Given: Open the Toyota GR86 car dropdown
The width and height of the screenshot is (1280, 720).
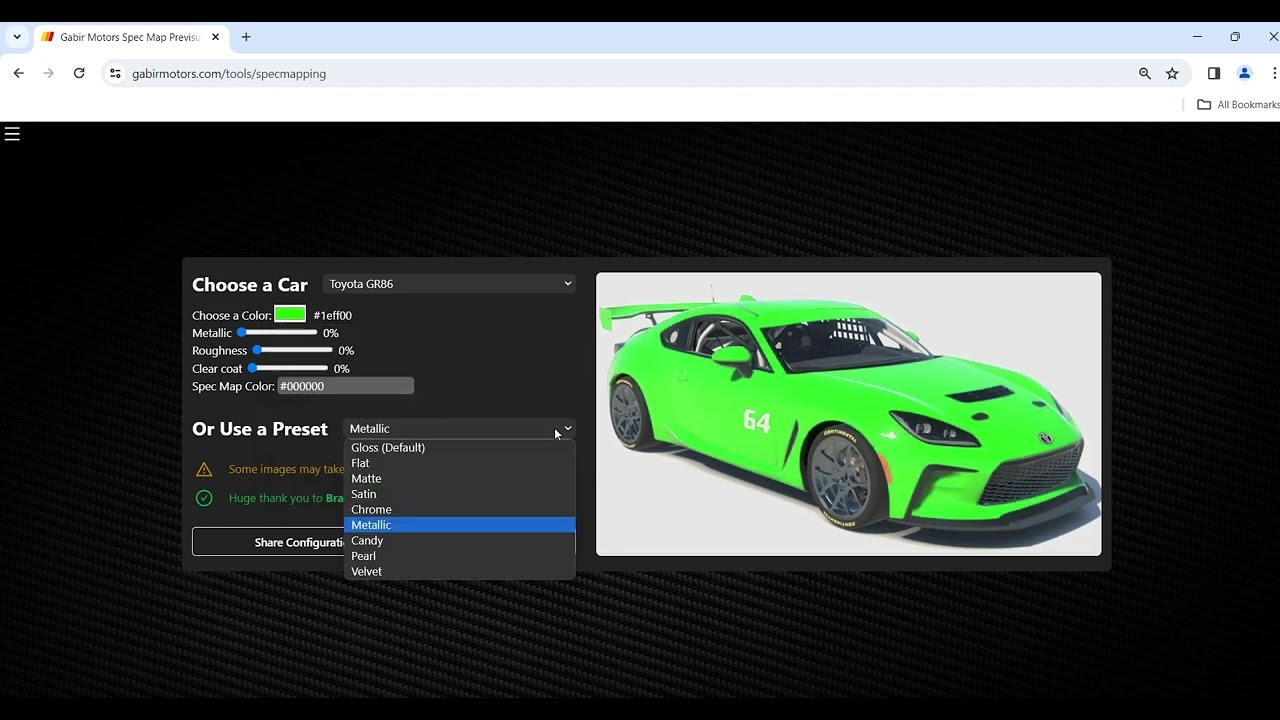Looking at the screenshot, I should coord(450,284).
